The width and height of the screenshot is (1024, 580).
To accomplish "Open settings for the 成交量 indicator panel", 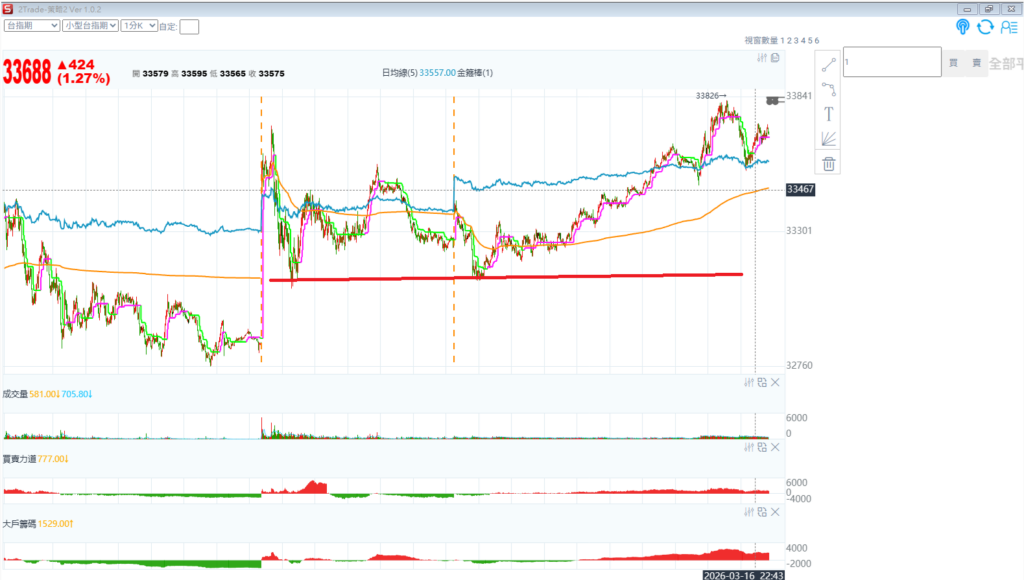I will click(x=748, y=382).
